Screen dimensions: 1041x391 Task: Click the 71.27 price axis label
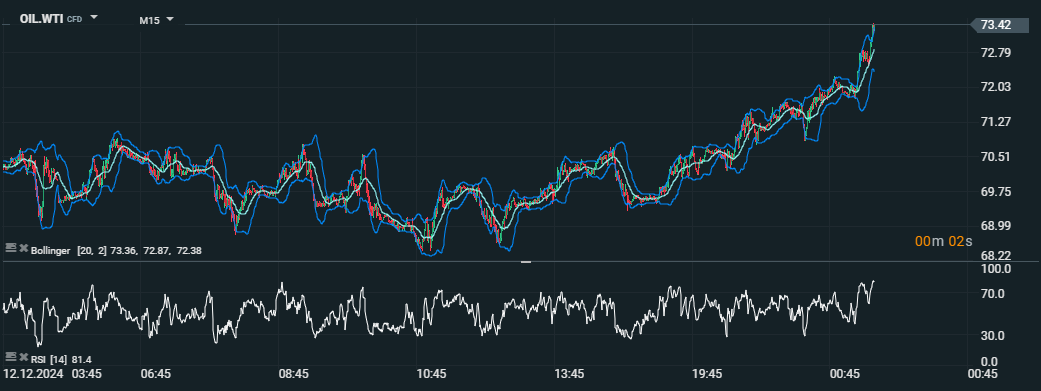[x=995, y=122]
